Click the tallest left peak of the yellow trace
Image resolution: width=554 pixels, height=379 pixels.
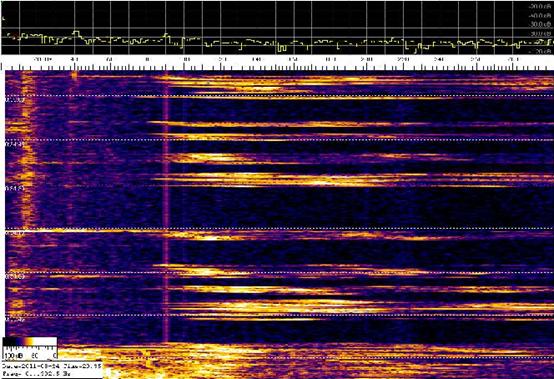point(76,33)
